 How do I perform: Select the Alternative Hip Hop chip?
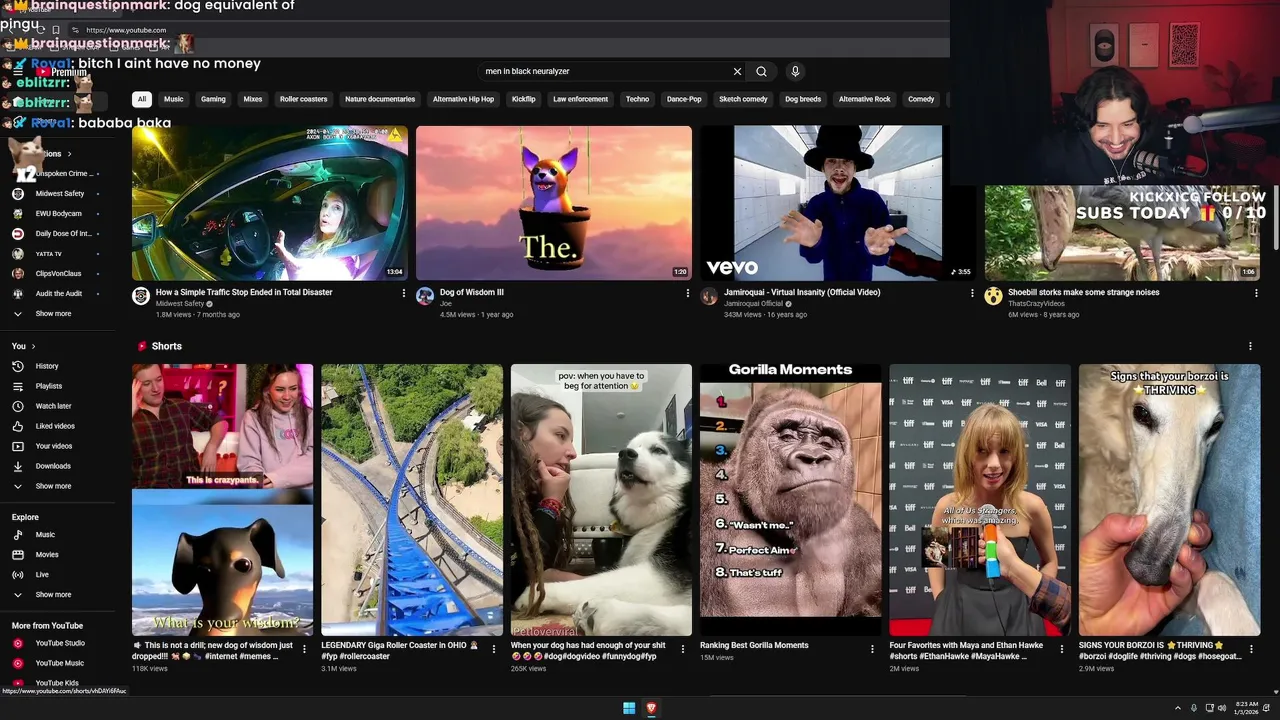(463, 99)
